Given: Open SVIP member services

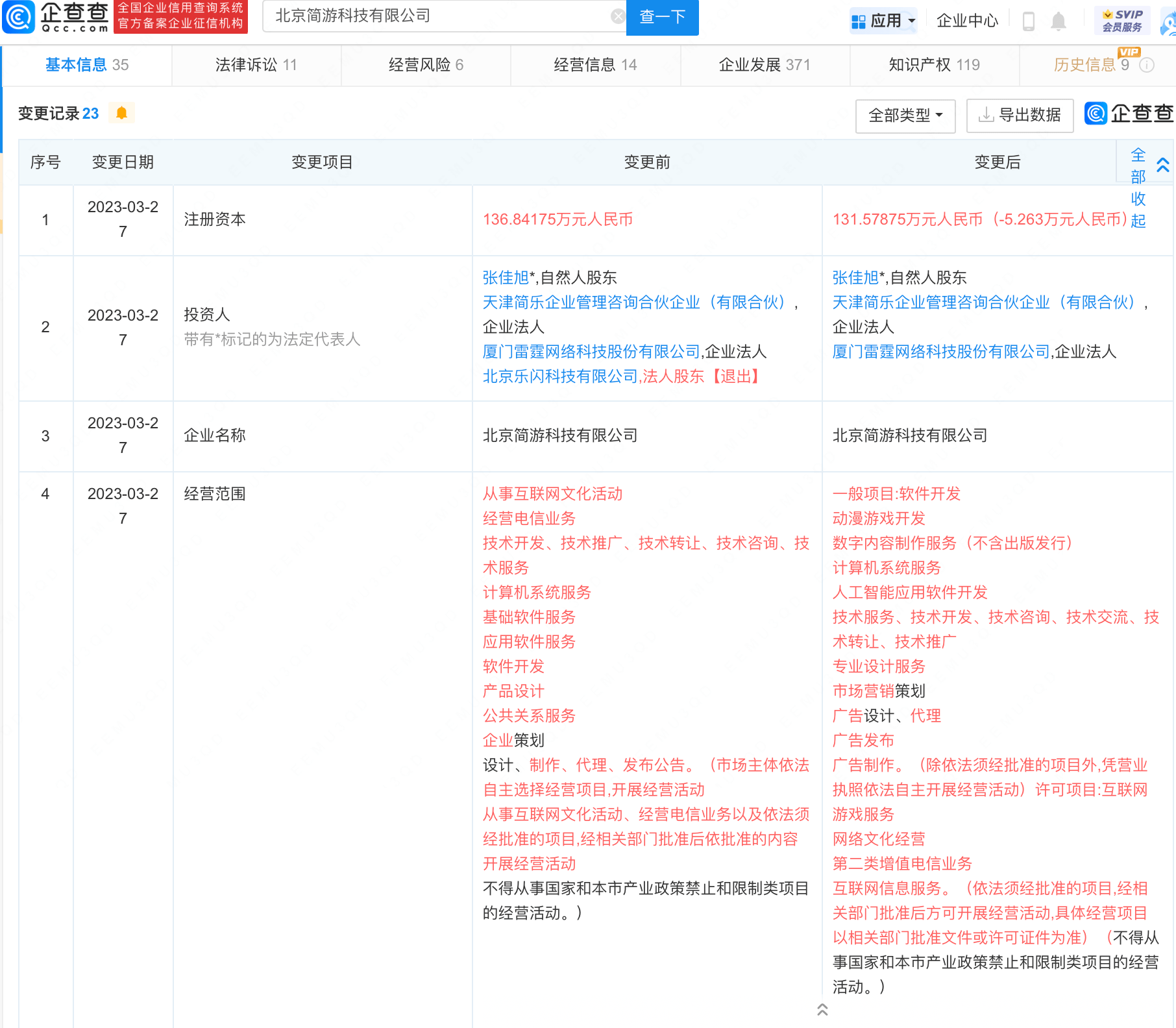Looking at the screenshot, I should click(1122, 21).
